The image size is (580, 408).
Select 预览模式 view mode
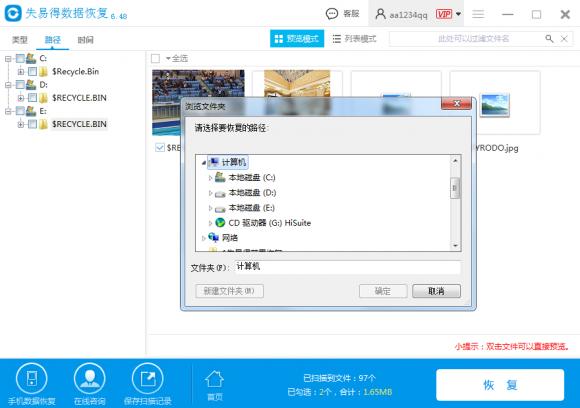pos(297,38)
